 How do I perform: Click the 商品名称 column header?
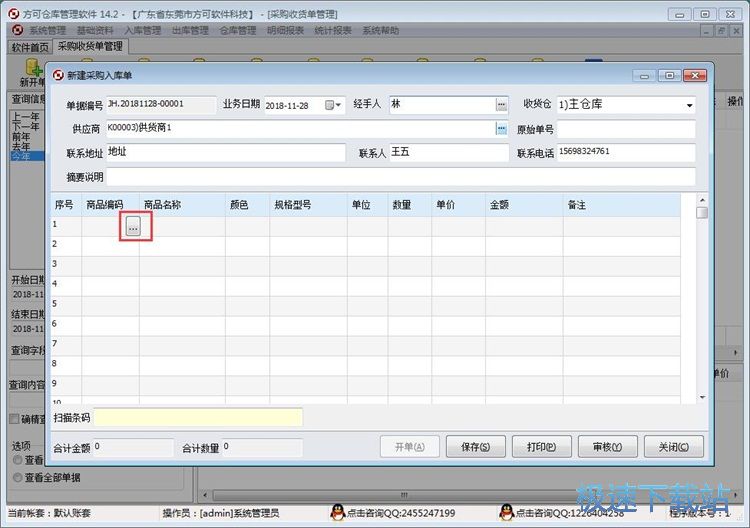point(182,205)
